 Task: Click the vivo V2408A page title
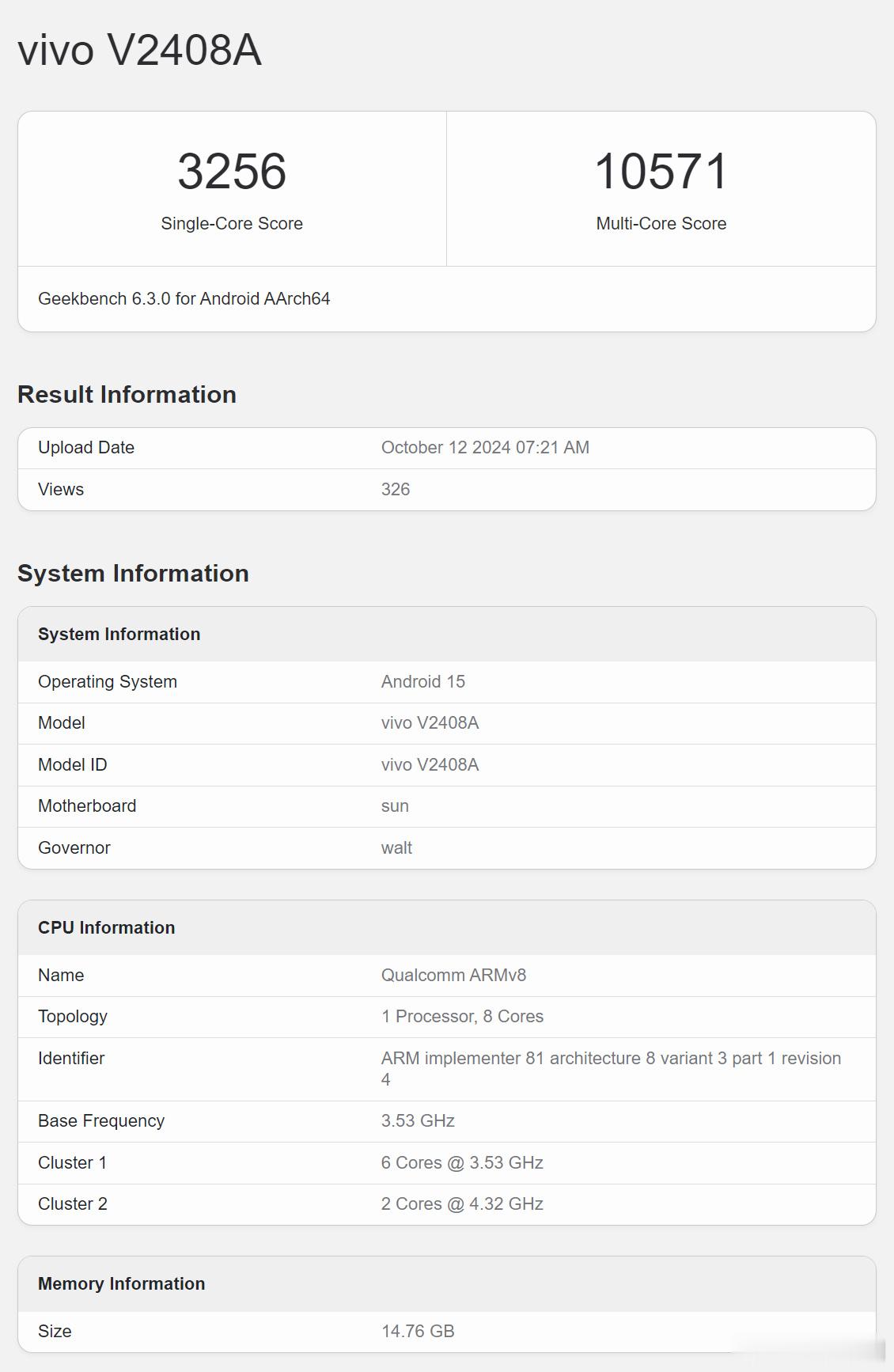pos(139,50)
